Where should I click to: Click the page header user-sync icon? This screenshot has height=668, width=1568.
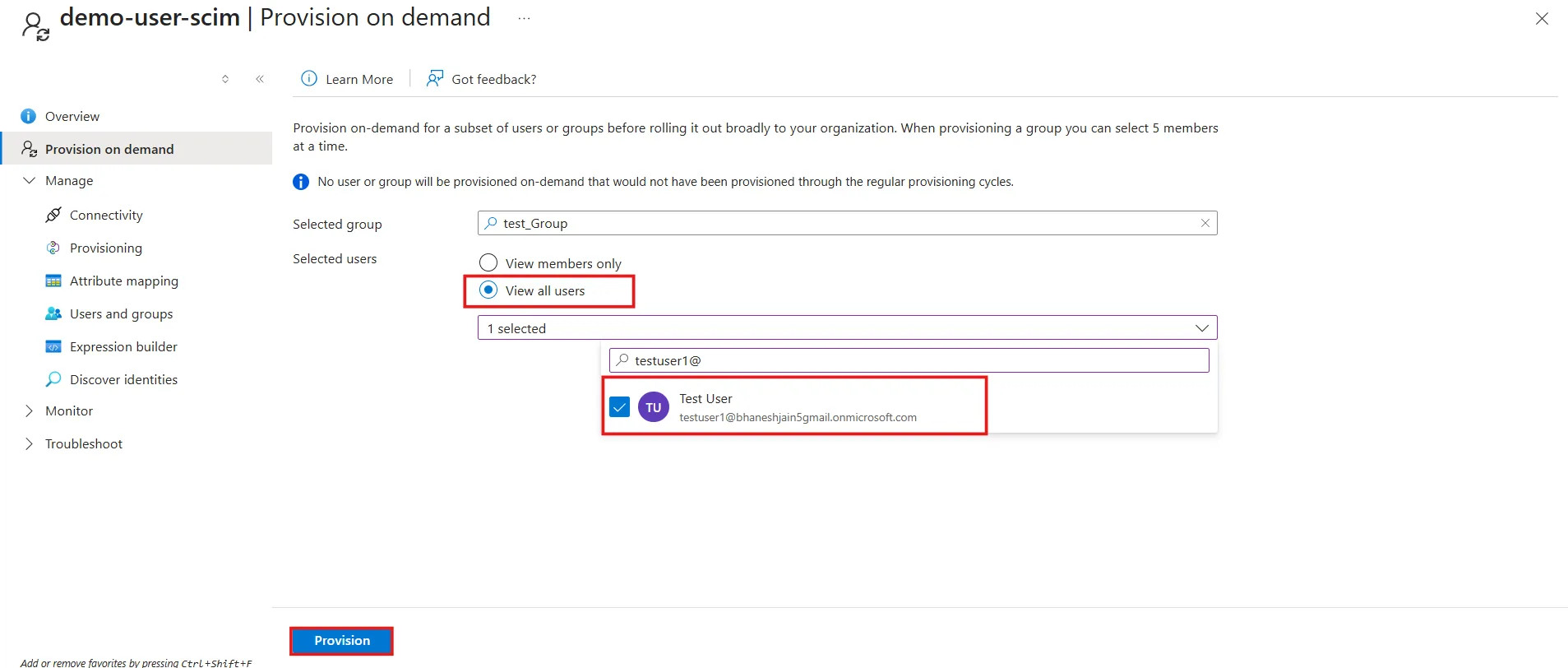(35, 26)
